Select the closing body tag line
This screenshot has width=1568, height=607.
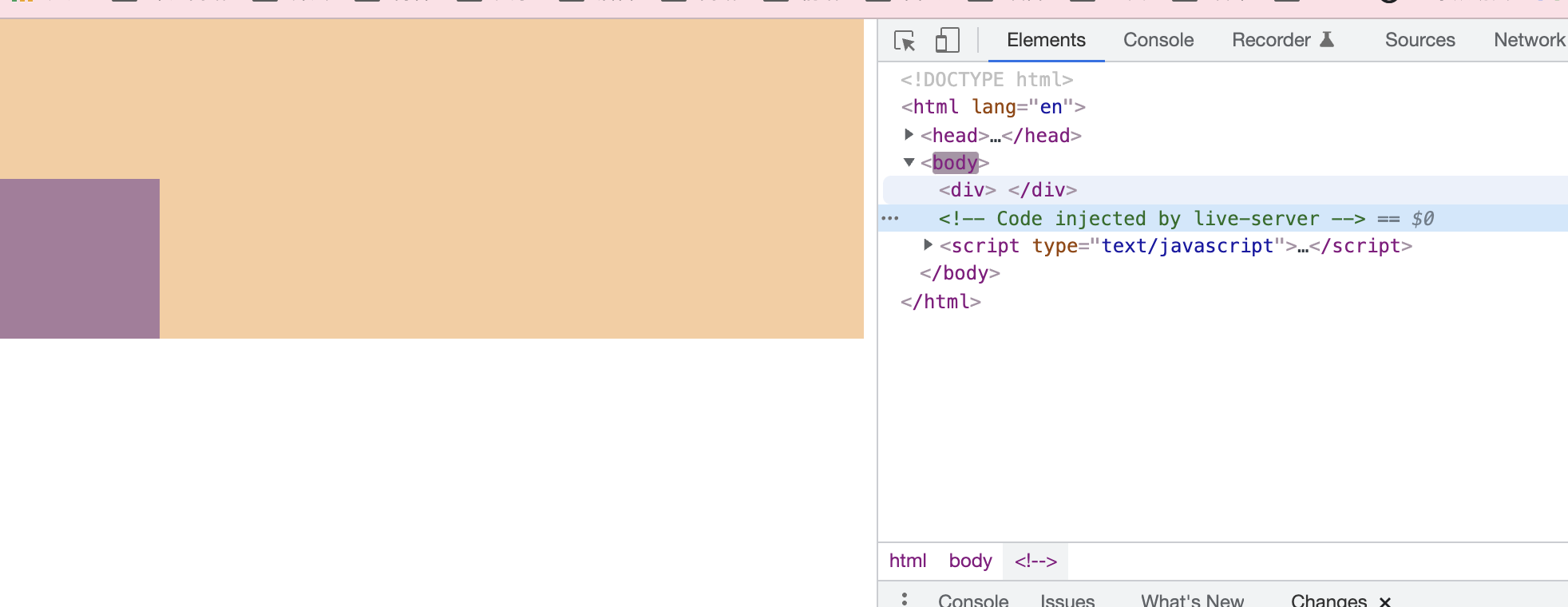click(960, 273)
